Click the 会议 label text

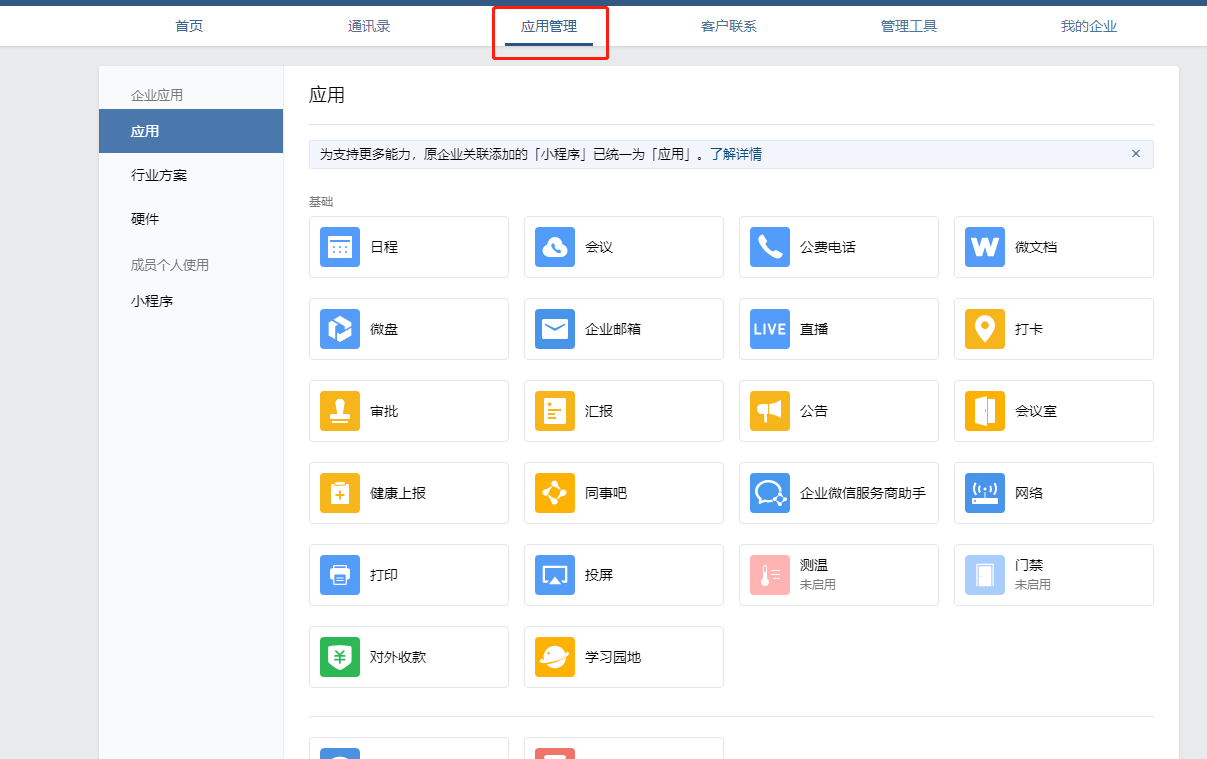[599, 247]
